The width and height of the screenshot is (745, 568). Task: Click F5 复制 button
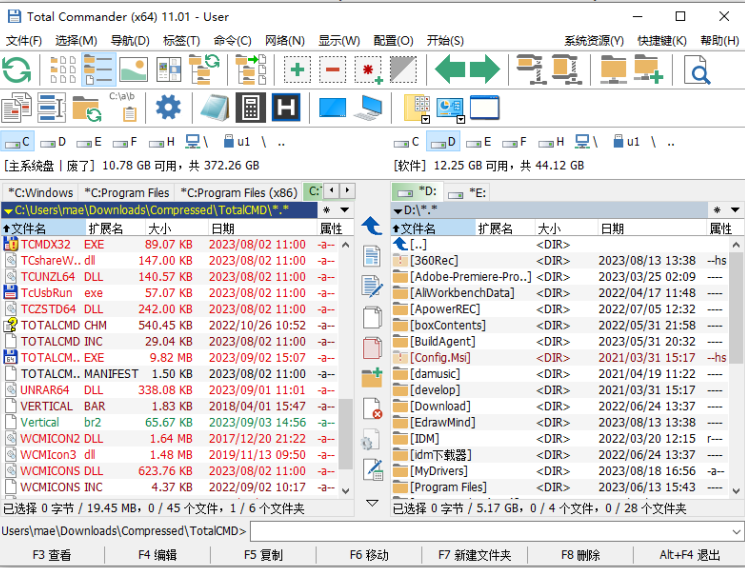coord(263,555)
